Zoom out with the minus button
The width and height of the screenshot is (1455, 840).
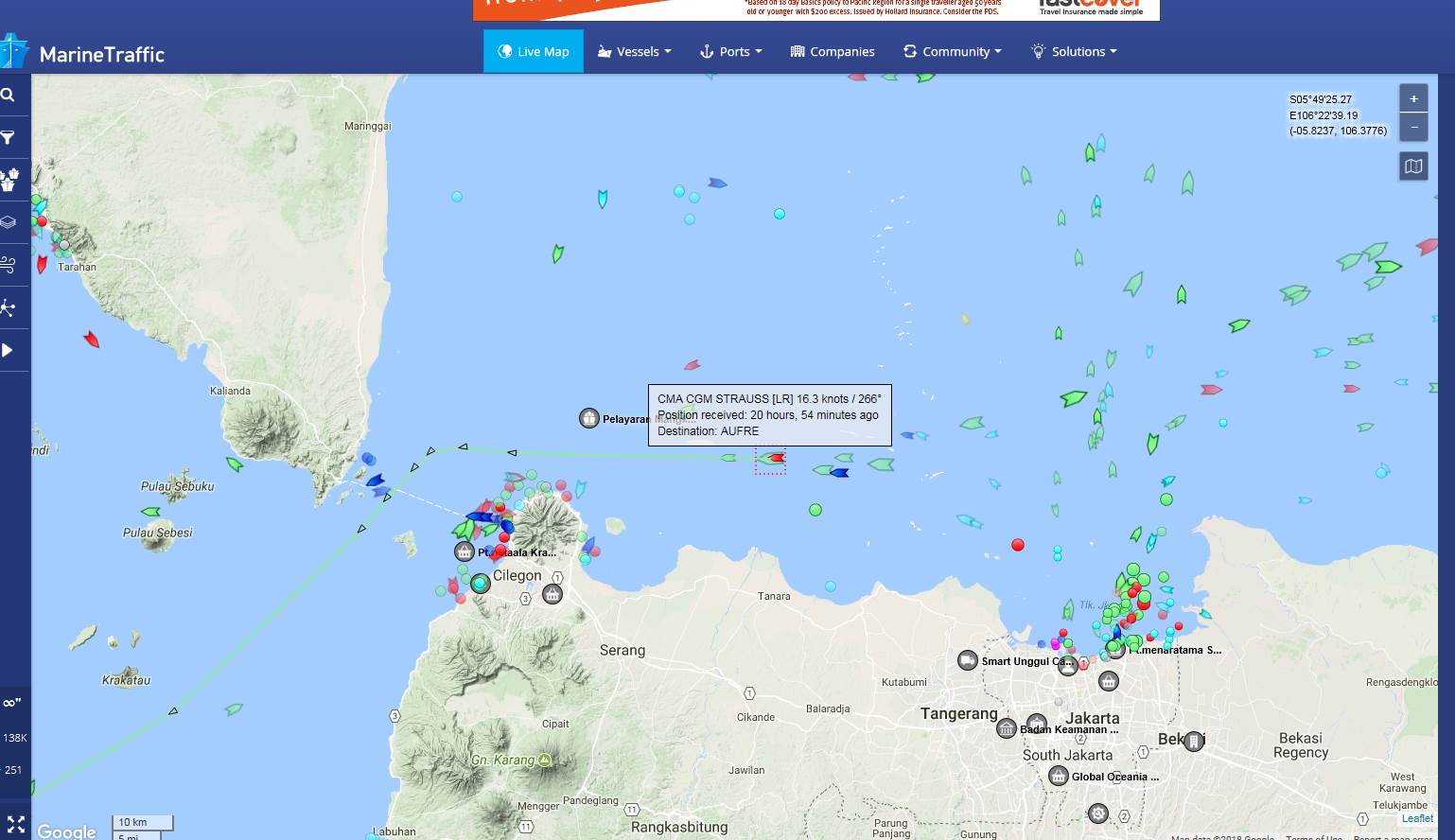coord(1413,127)
